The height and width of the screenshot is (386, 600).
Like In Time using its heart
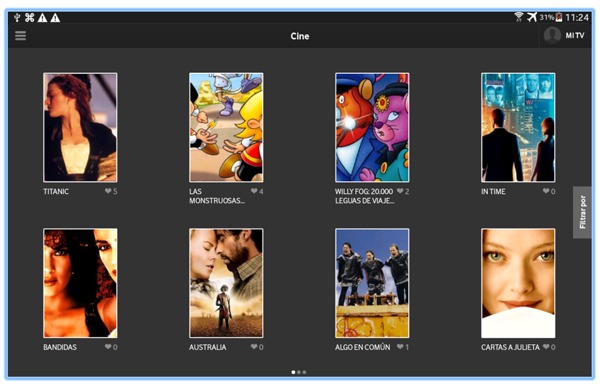[x=546, y=191]
